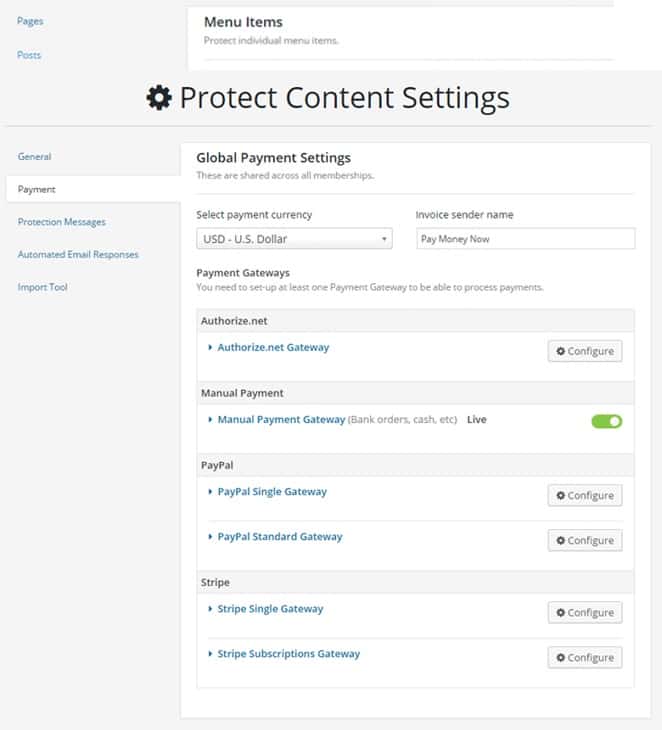Open the Stripe Single Gateway link
The height and width of the screenshot is (730, 662).
pyautogui.click(x=270, y=609)
